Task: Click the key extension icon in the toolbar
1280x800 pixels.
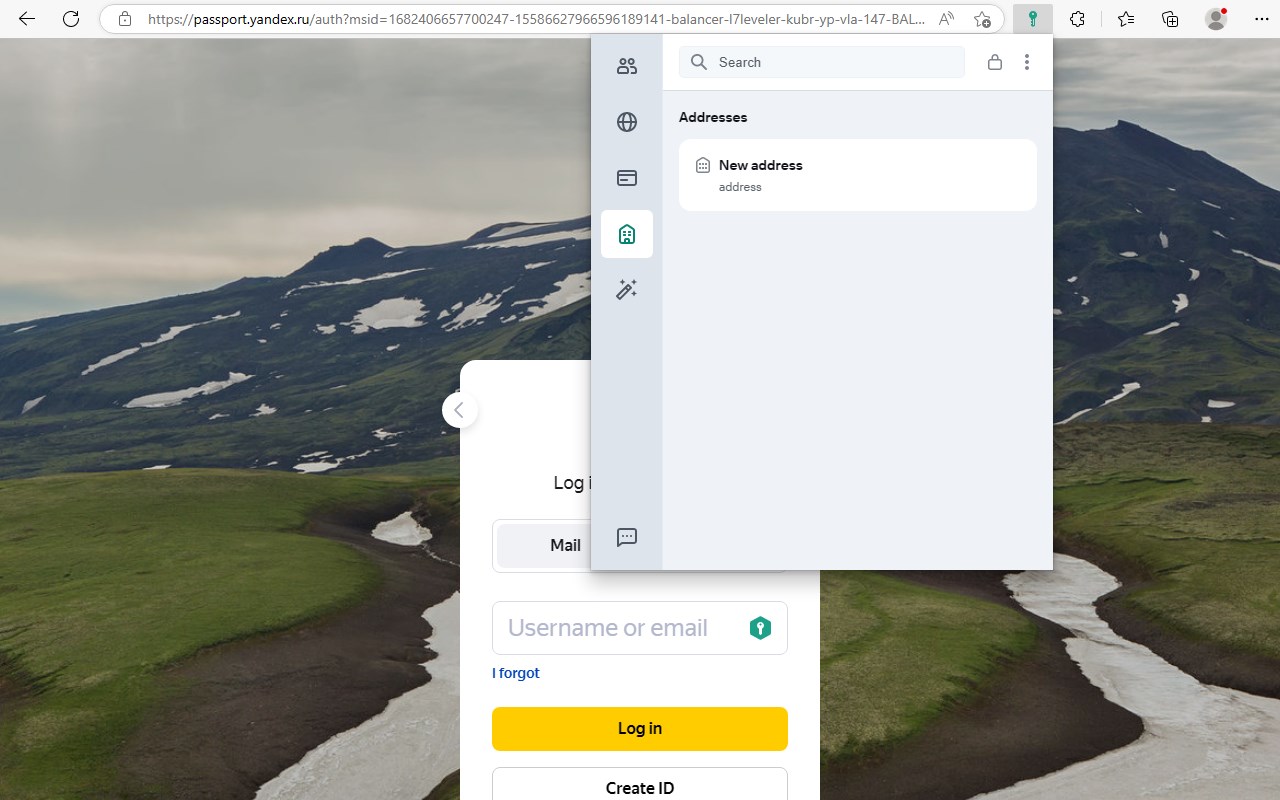Action: click(1033, 18)
